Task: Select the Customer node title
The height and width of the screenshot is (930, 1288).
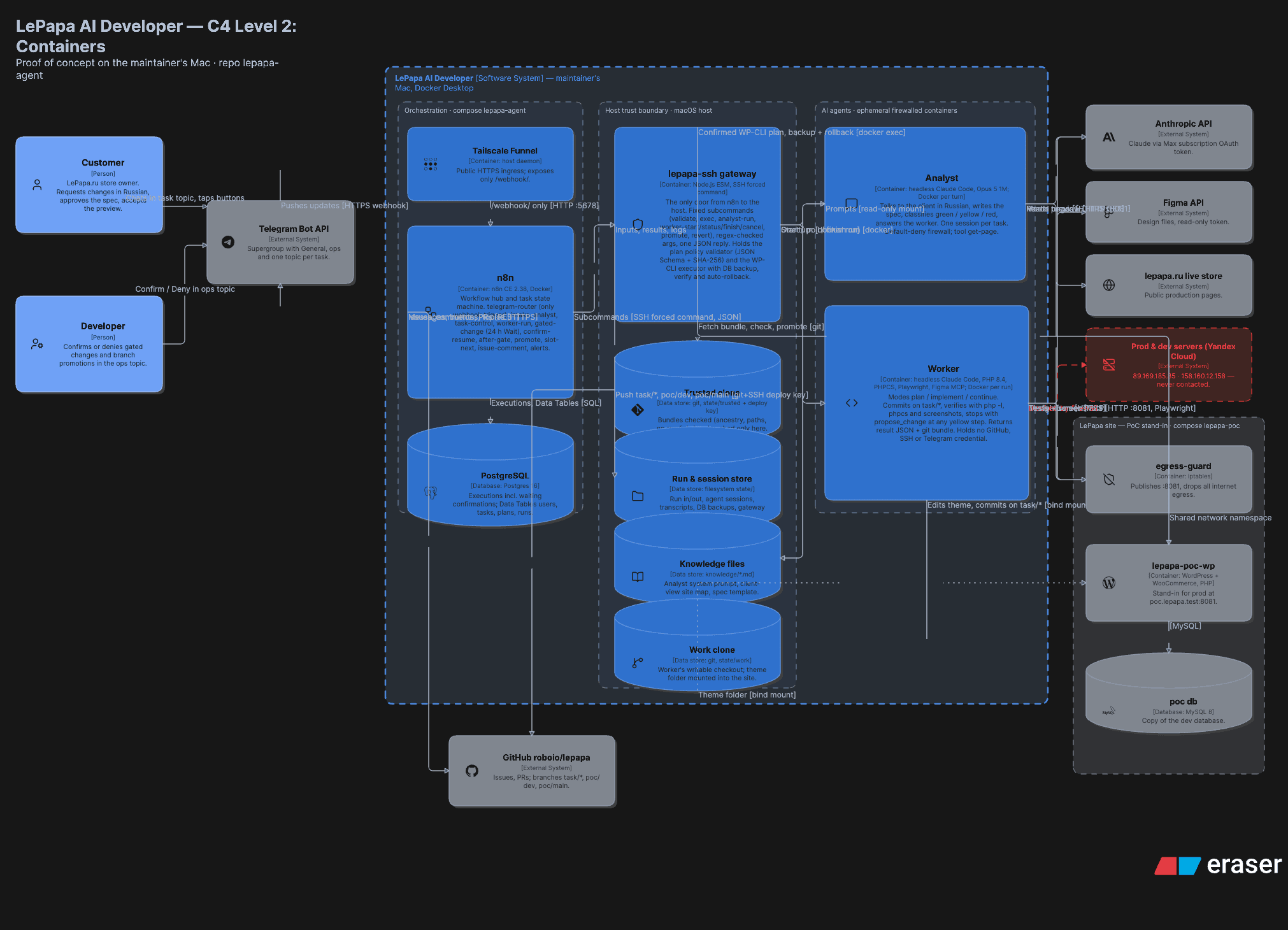Action: point(103,162)
